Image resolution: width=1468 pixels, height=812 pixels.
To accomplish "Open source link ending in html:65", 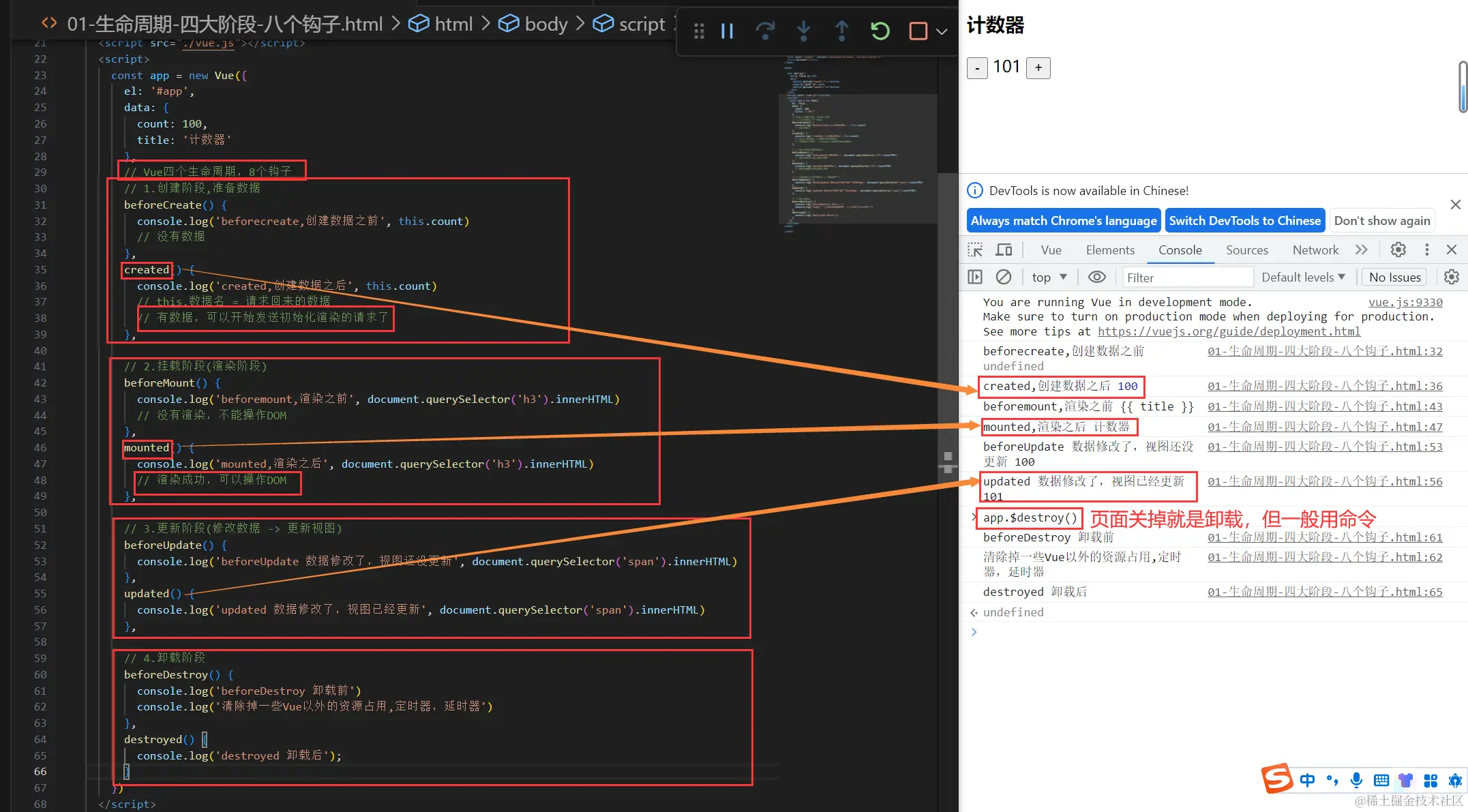I will (x=1325, y=592).
